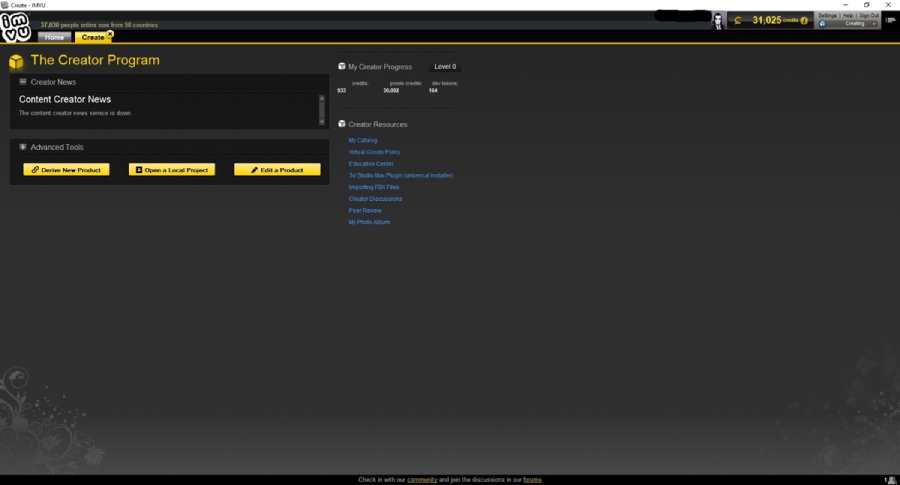The height and width of the screenshot is (485, 900).
Task: Open Peer Review link
Action: [x=365, y=211]
